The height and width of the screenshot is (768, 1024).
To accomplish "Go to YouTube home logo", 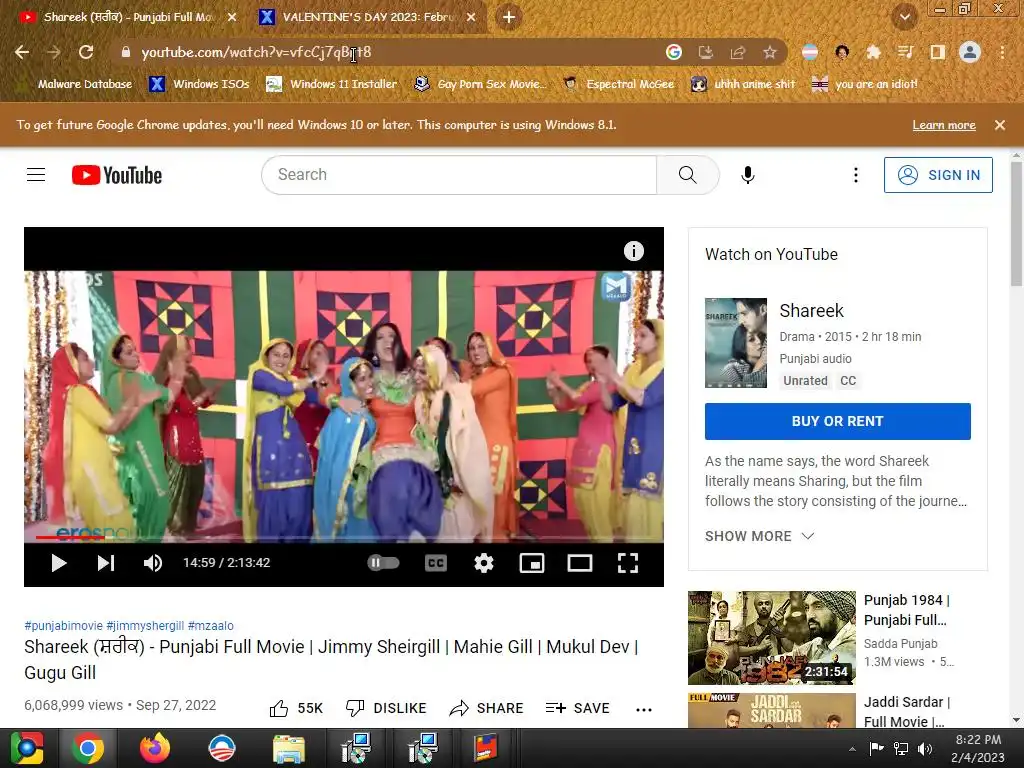I will tap(117, 175).
